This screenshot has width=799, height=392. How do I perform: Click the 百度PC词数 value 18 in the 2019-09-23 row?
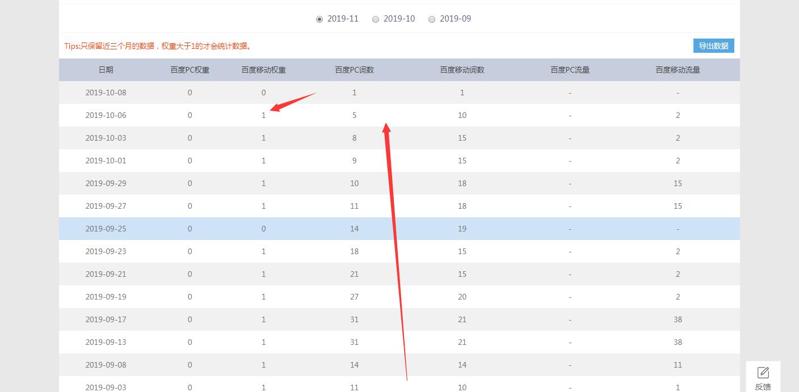point(354,251)
